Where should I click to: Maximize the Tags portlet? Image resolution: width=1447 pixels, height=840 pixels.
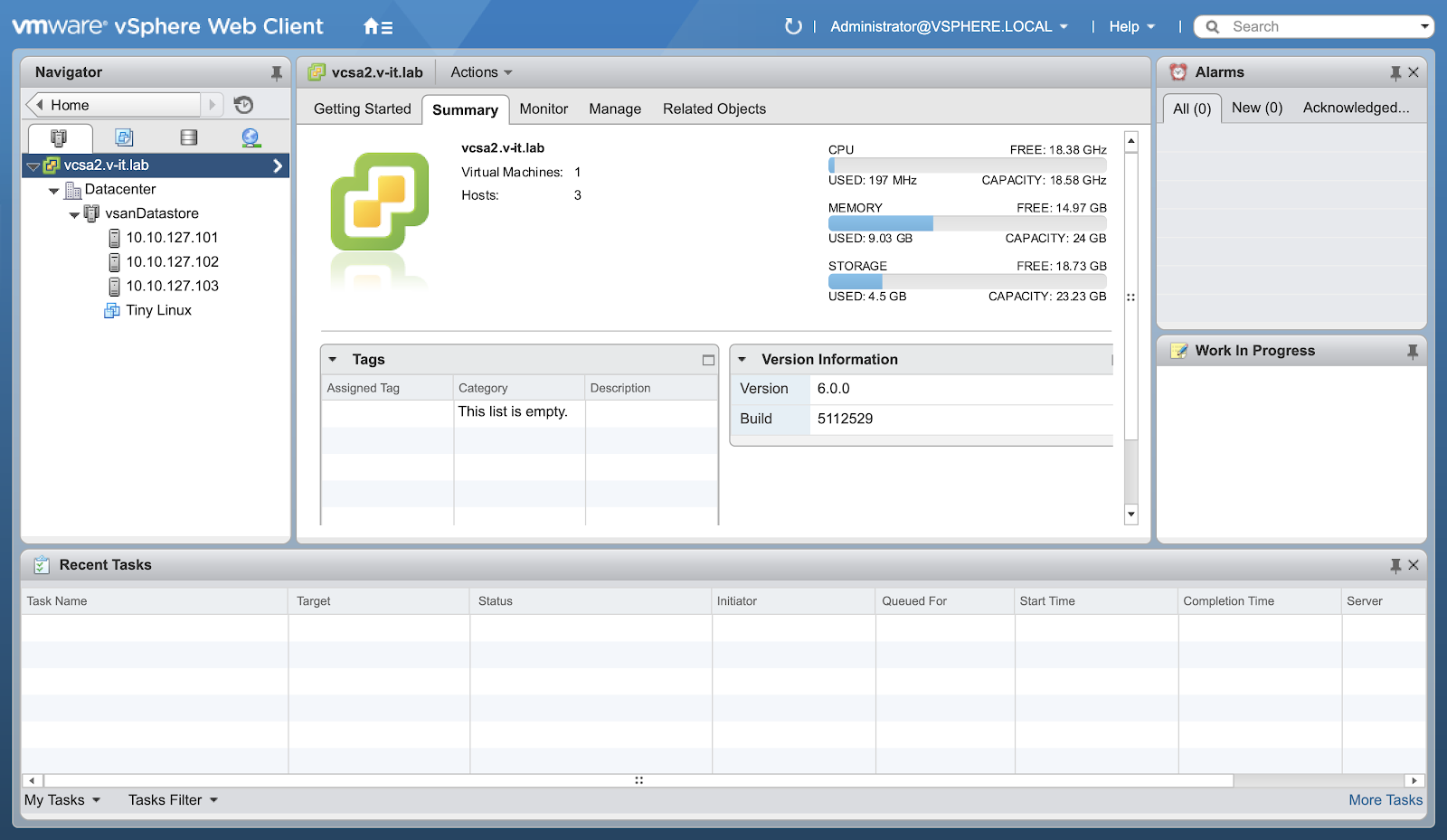click(x=708, y=360)
